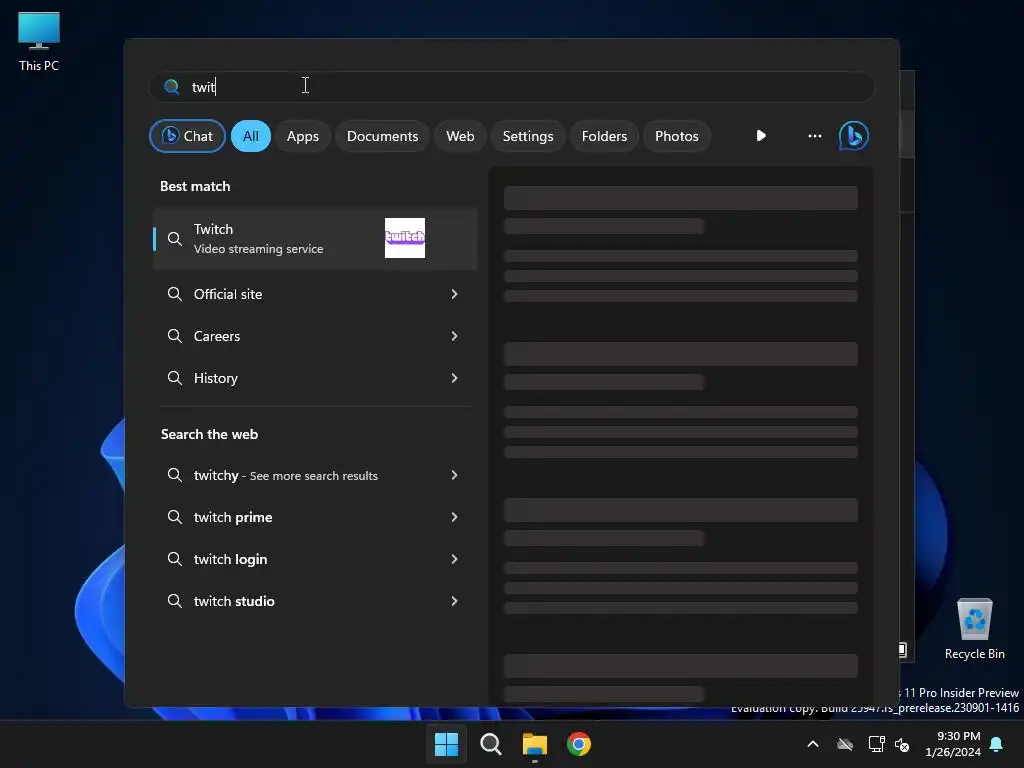This screenshot has width=1024, height=768.
Task: Click the Twitch logo thumbnail
Action: (x=405, y=238)
